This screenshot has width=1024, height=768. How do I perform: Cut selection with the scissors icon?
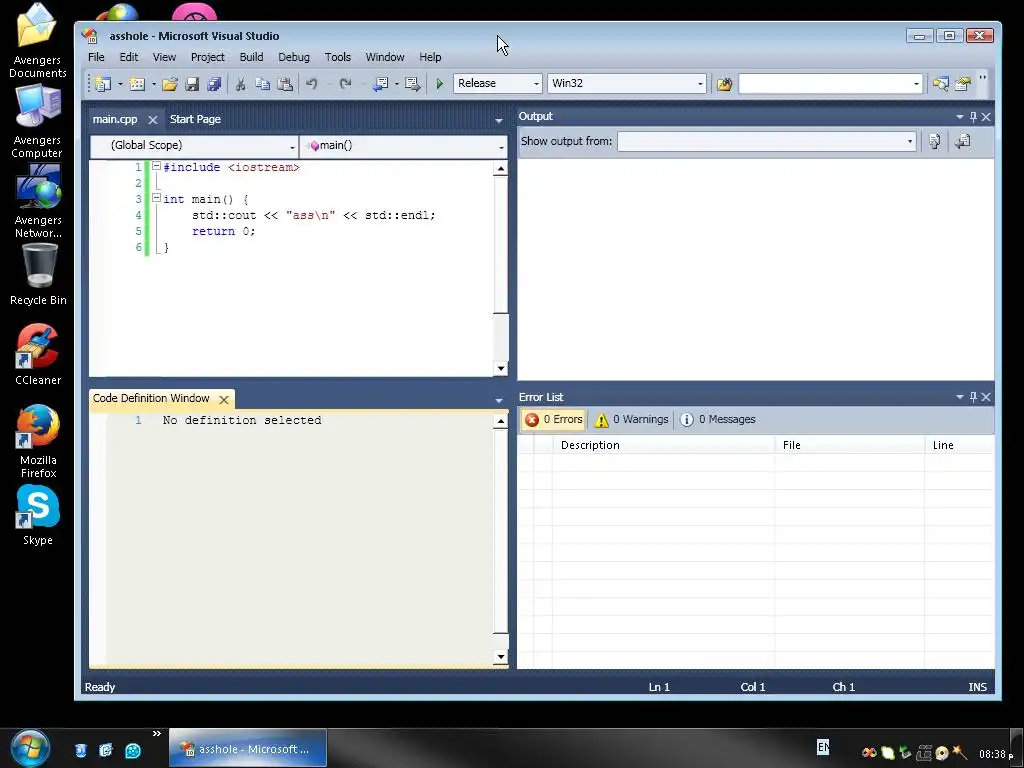240,84
